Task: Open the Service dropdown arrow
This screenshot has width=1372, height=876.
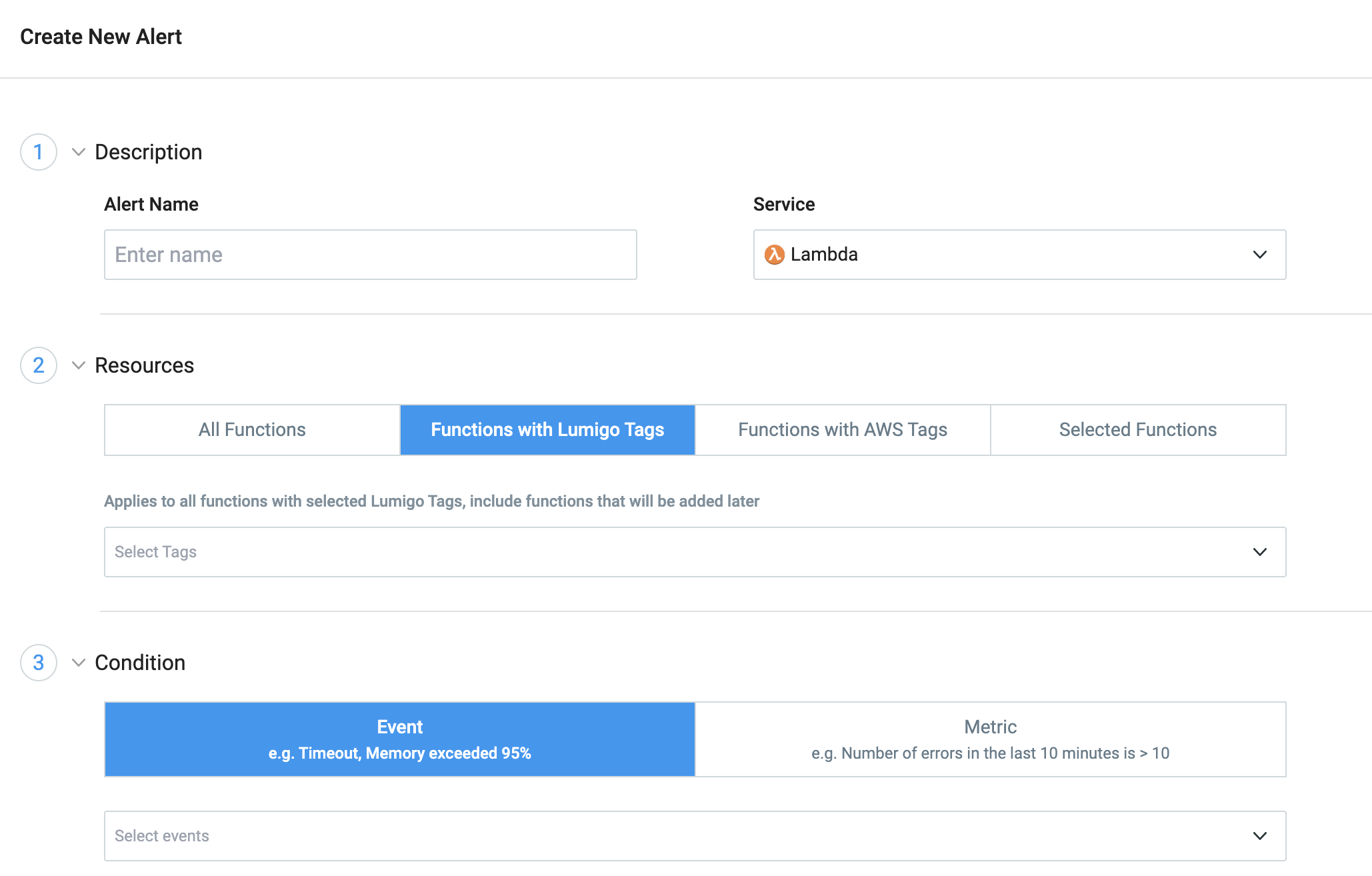Action: [1259, 255]
